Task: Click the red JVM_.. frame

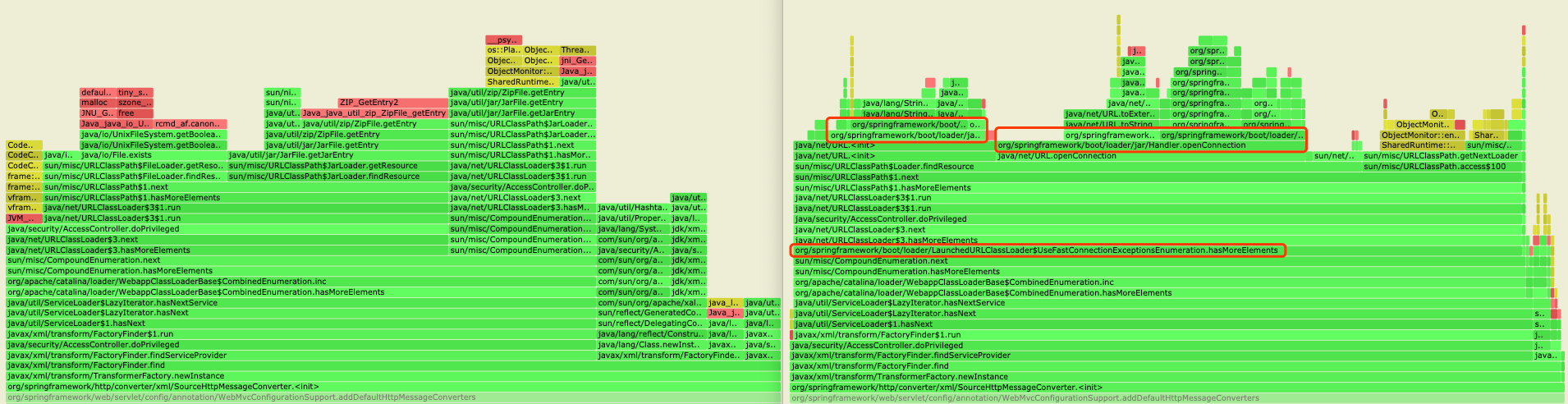Action: 24,218
